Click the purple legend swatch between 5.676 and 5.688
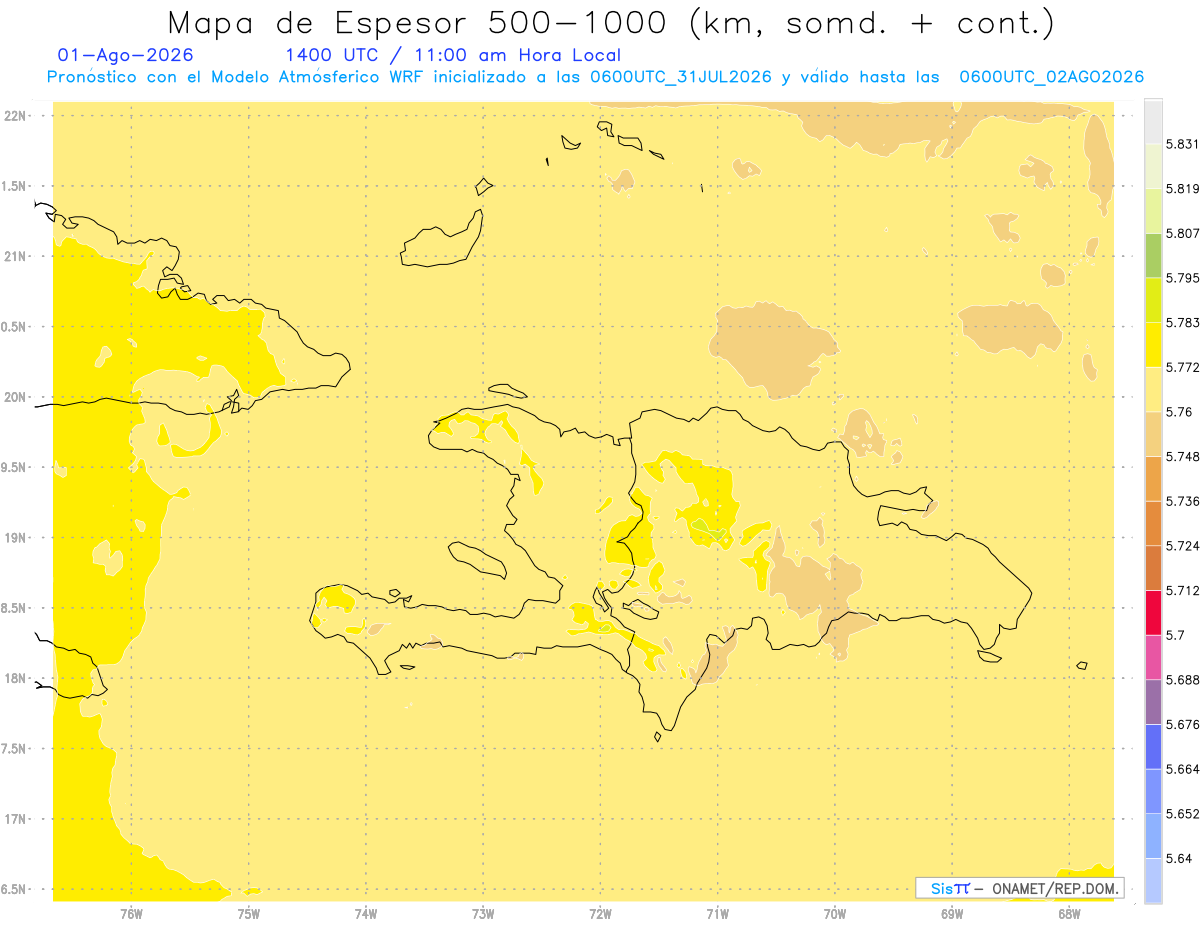Viewport: 1200px width, 927px height. 1154,702
